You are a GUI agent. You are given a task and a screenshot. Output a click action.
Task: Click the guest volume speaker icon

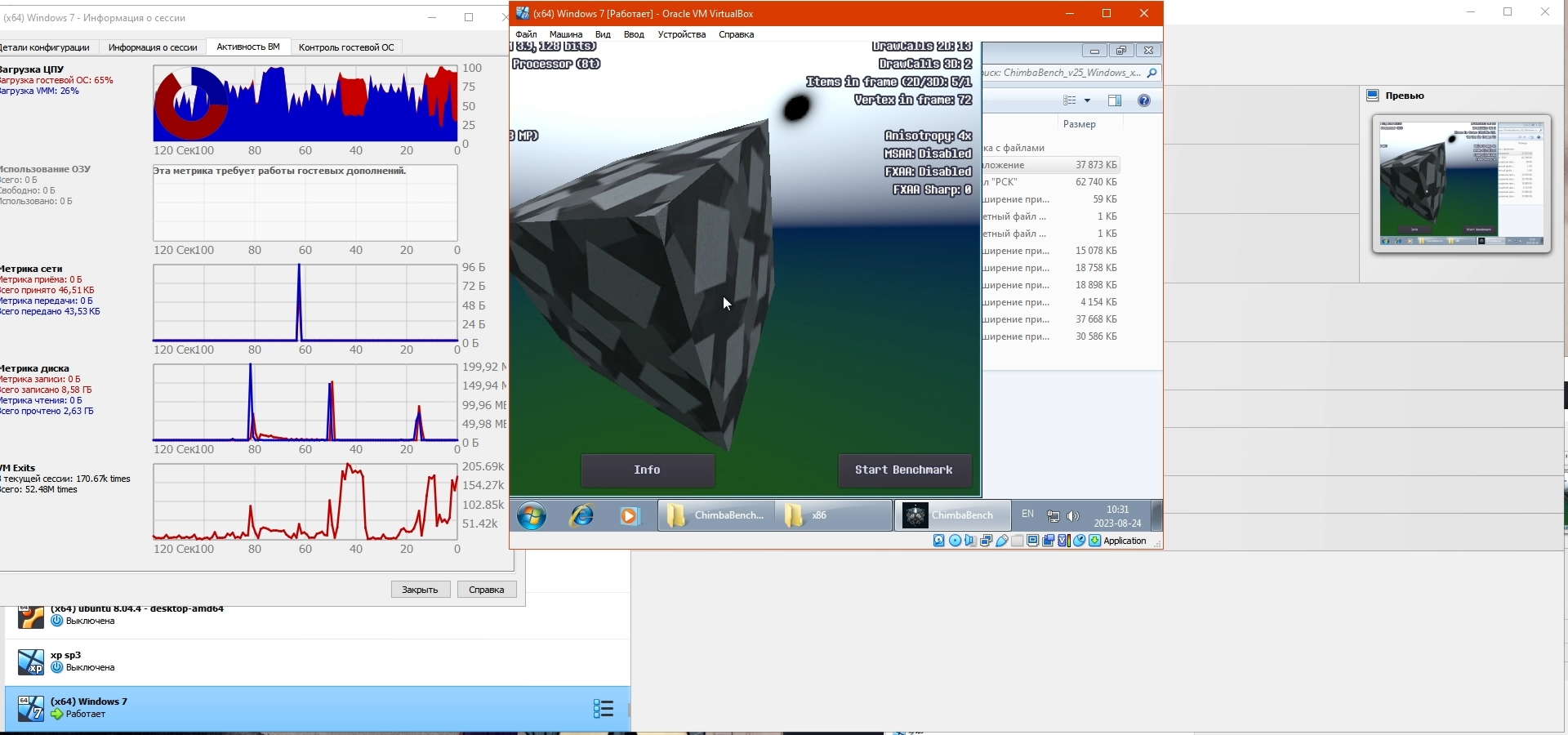(x=1073, y=516)
